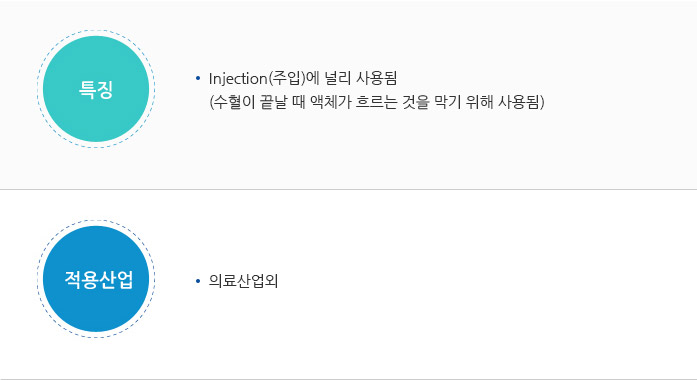
Task: Click the line starting with (수혈이 끝날 때
Action: (x=377, y=102)
